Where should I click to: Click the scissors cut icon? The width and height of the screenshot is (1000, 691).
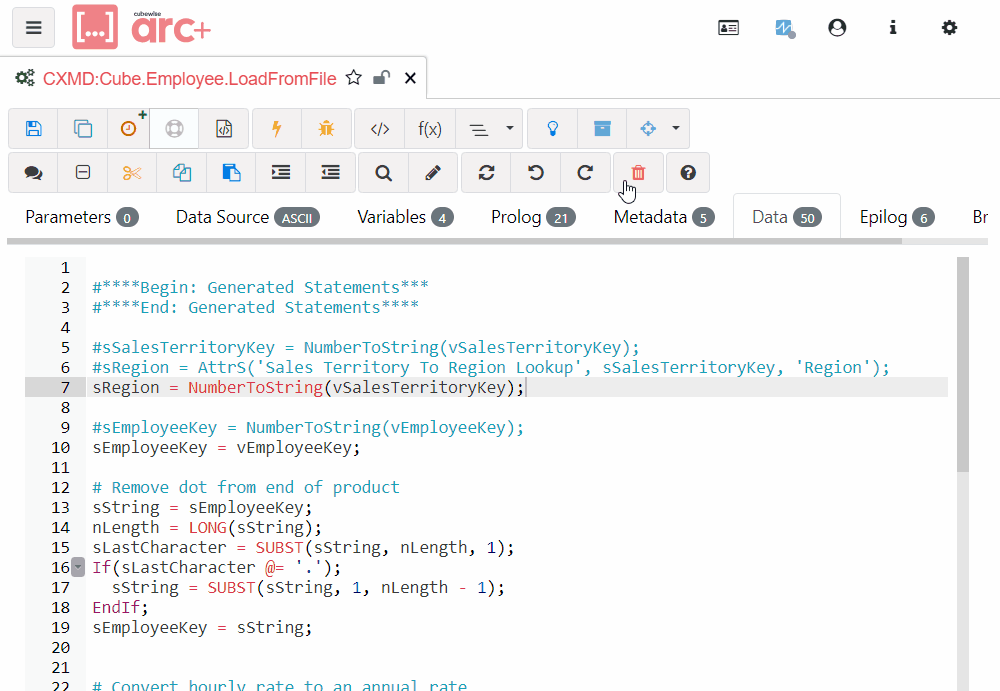132,172
